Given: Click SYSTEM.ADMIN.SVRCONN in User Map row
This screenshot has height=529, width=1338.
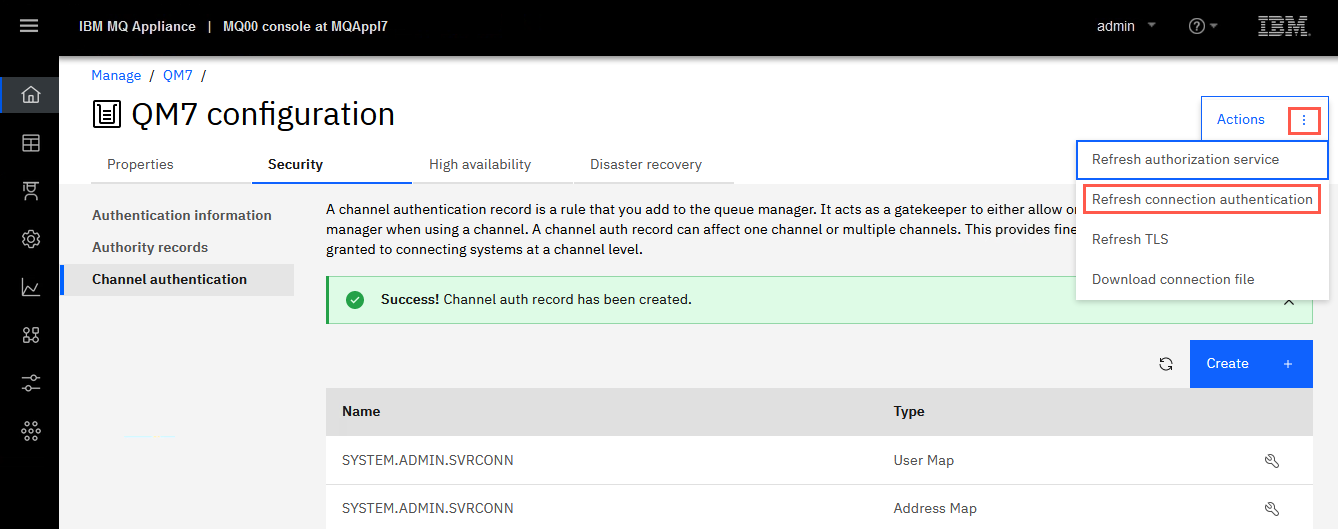Looking at the screenshot, I should click(428, 461).
